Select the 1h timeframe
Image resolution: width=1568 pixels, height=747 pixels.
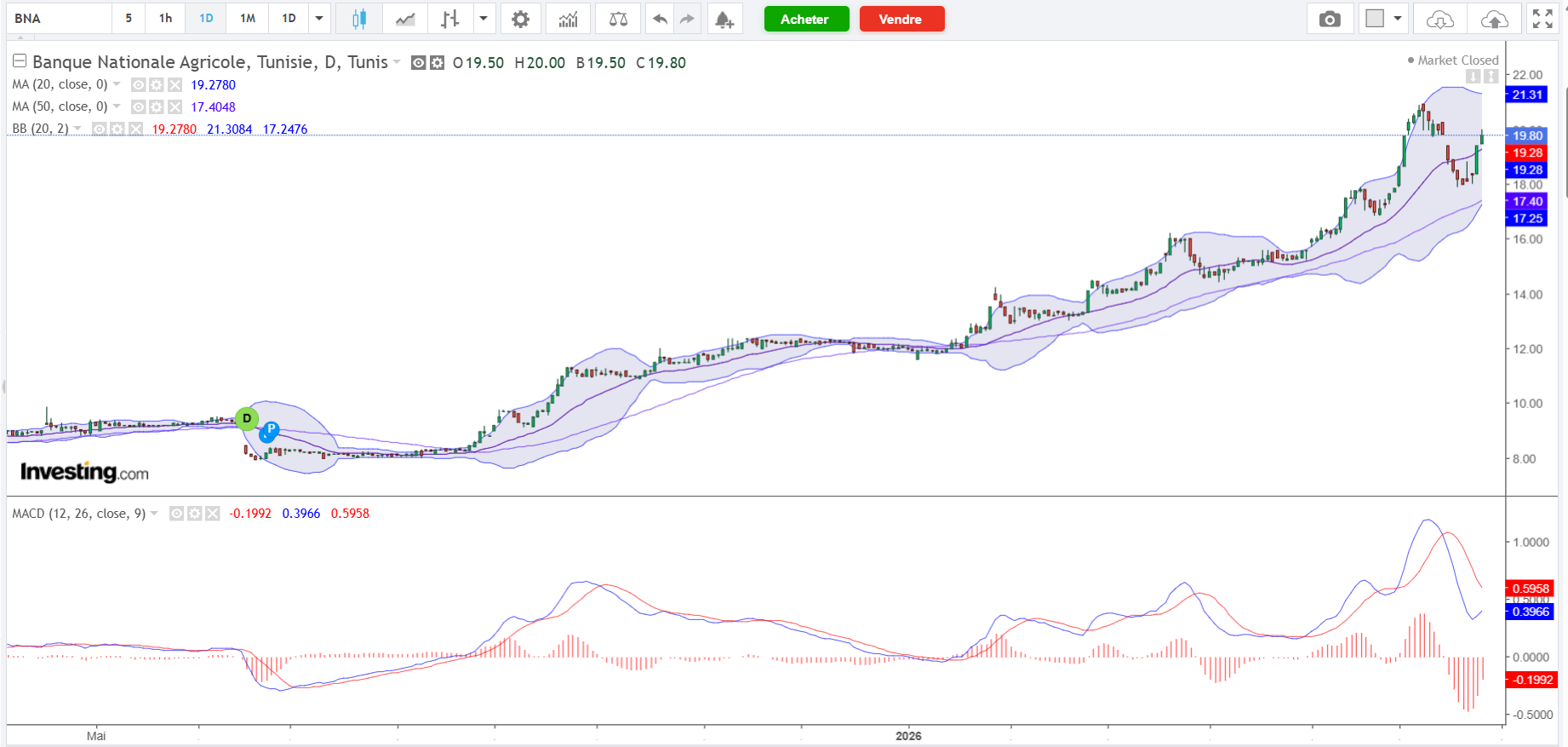click(x=165, y=18)
